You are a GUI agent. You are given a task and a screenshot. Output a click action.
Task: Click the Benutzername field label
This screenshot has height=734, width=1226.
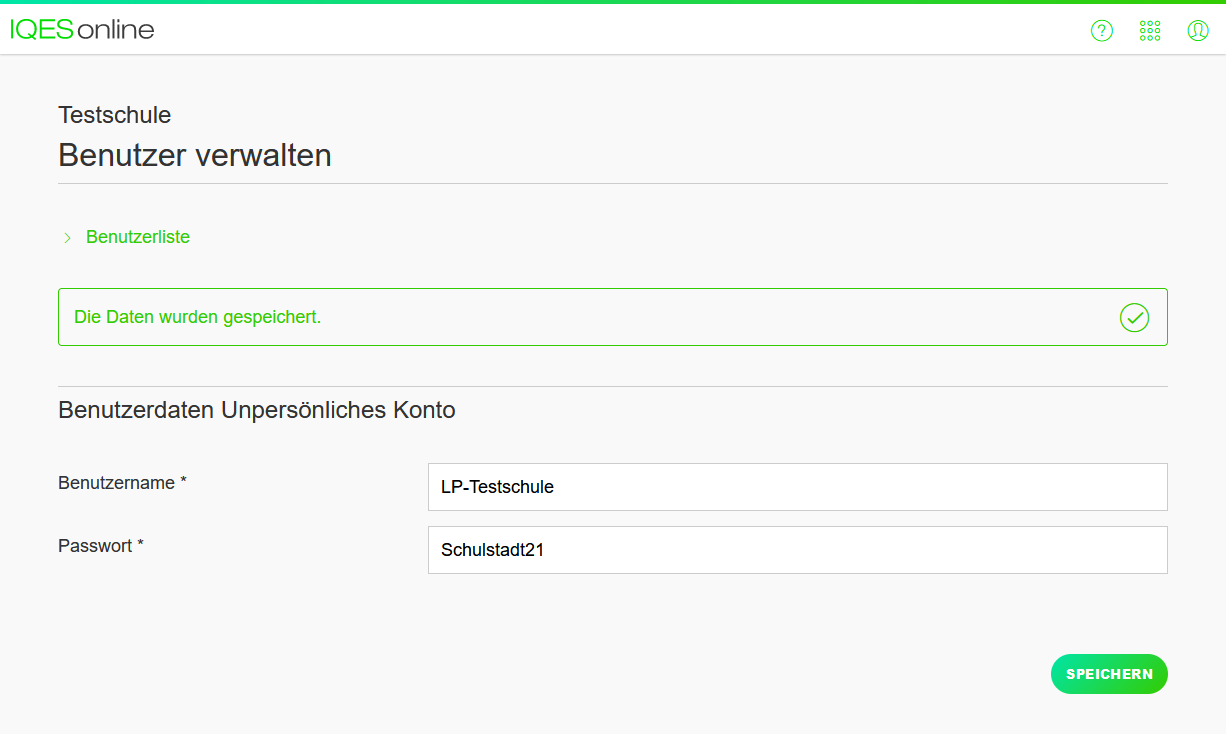tap(117, 483)
